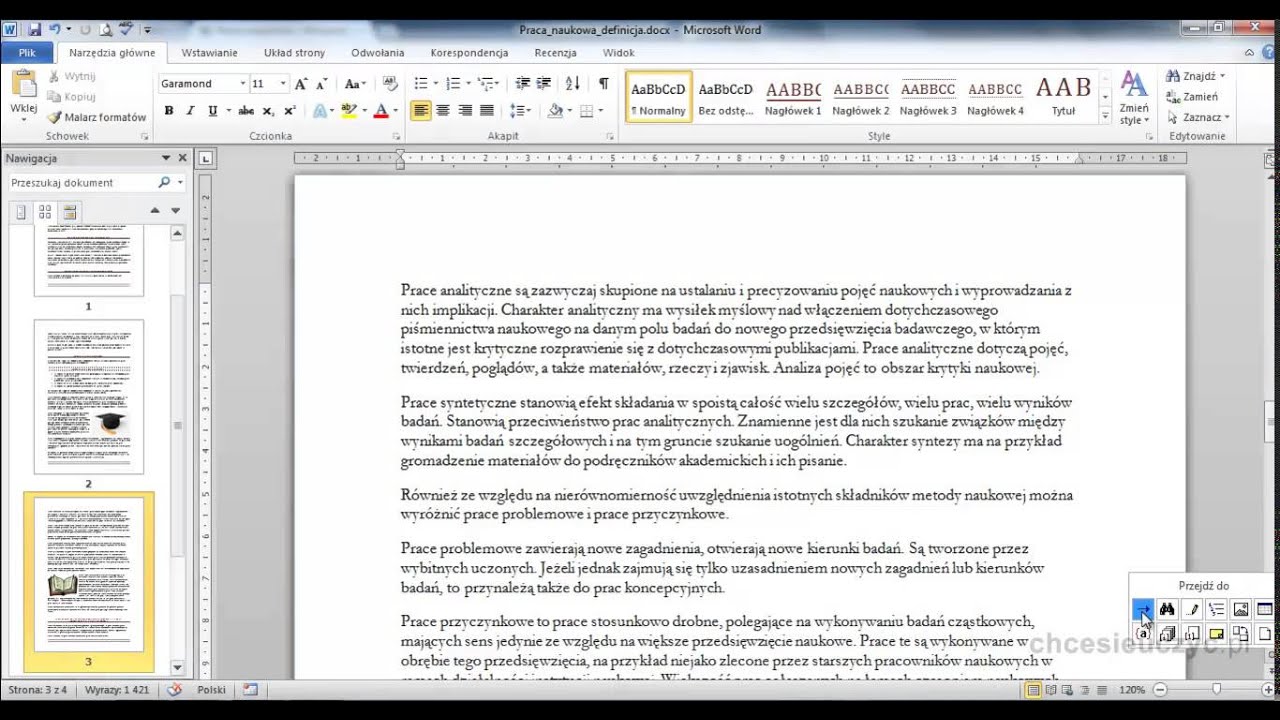Run spelling check from Quick Access toolbar

pos(128,30)
